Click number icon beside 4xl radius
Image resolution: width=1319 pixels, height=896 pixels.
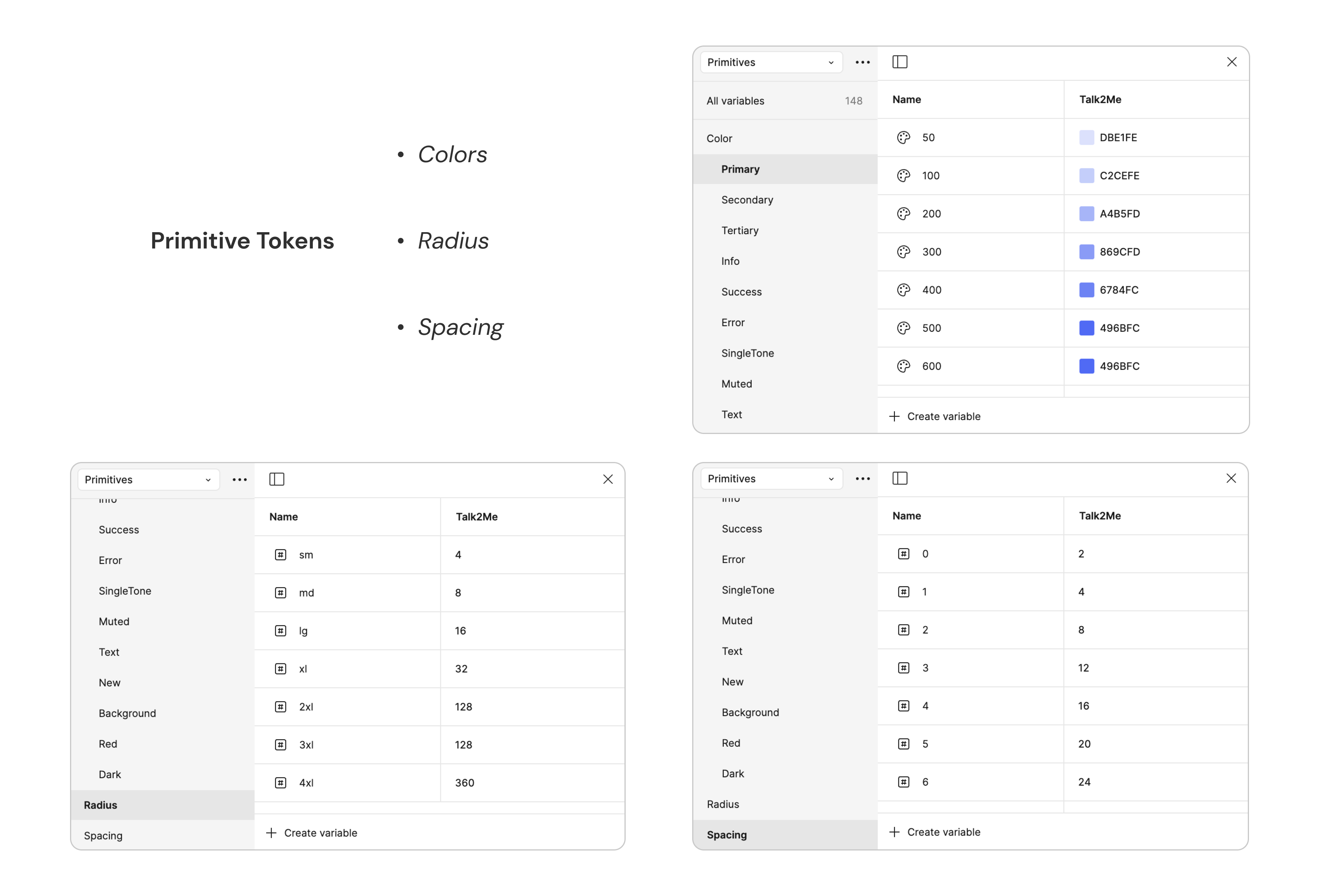[x=281, y=782]
